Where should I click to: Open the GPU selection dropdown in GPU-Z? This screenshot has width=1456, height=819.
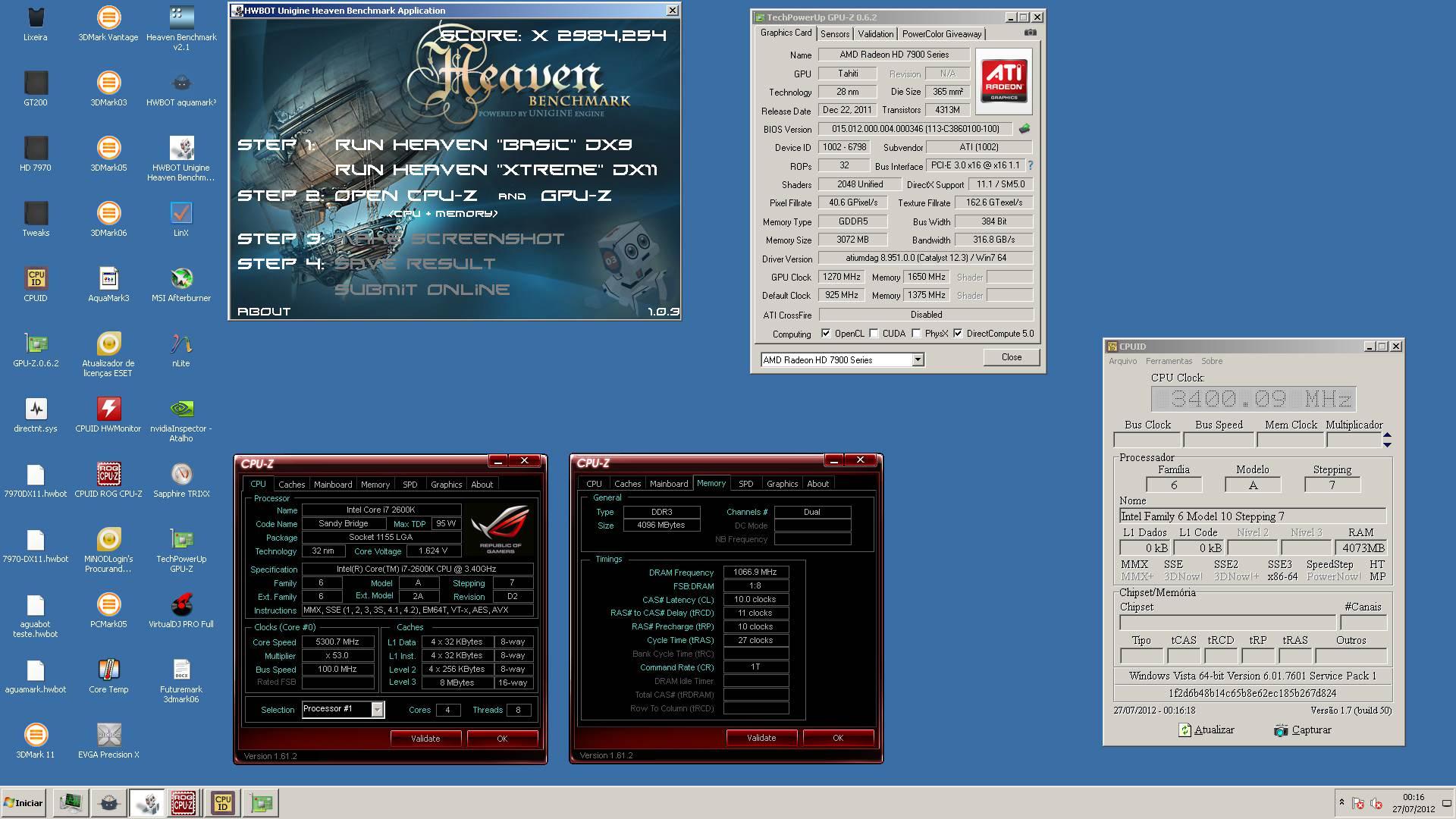tap(918, 360)
